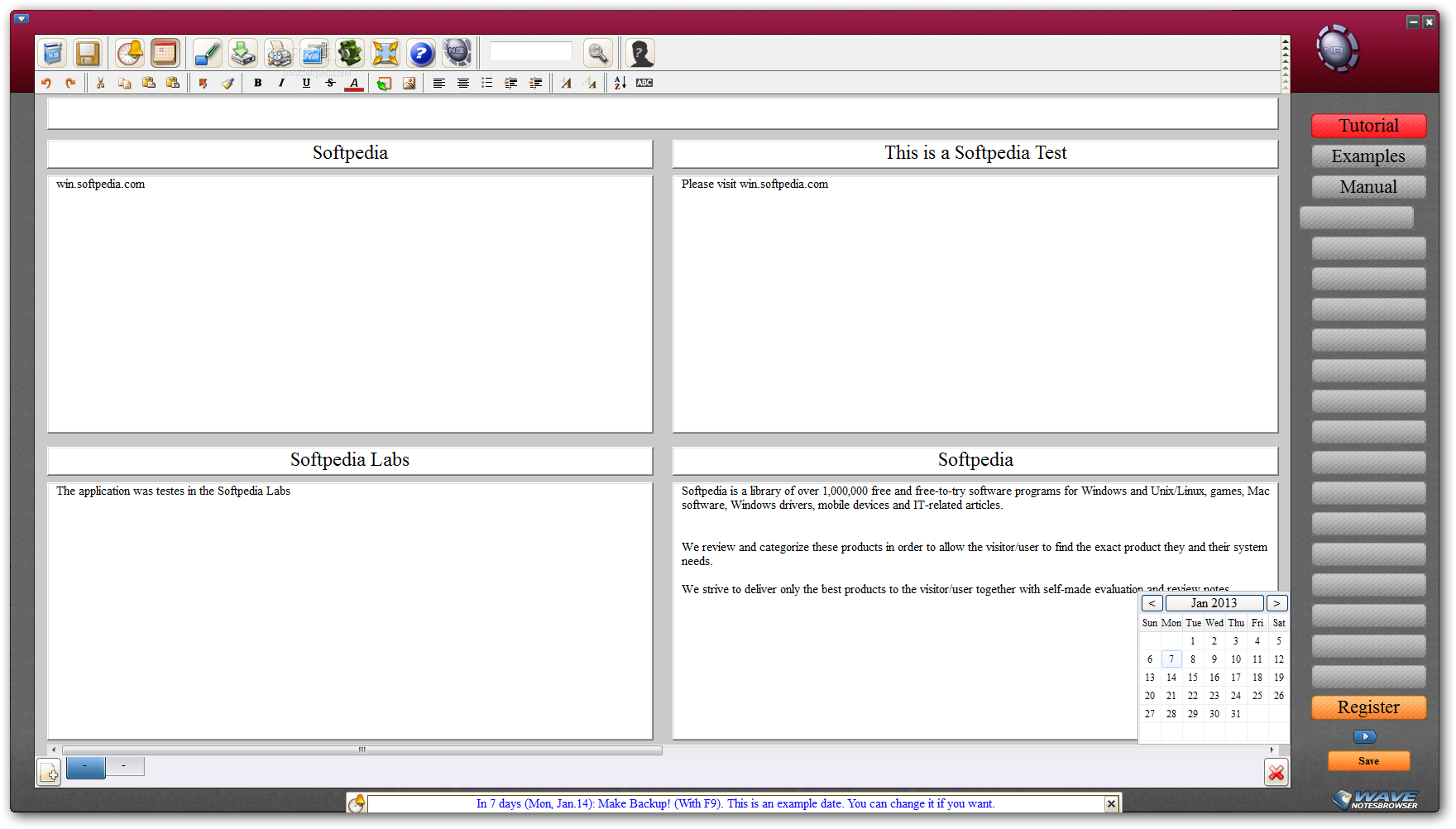Viewport: 1456px width, 829px height.
Task: Click the fullscreen expand arrows icon
Action: 386,53
